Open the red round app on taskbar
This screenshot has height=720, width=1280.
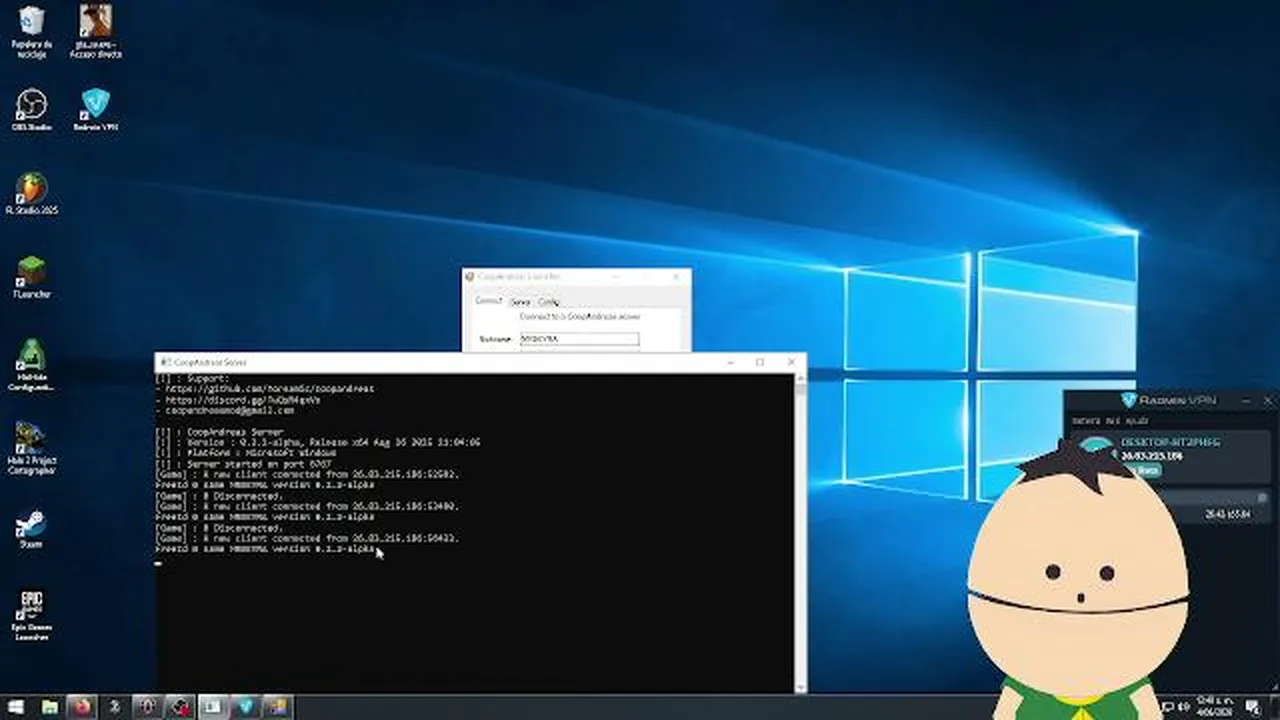point(81,707)
